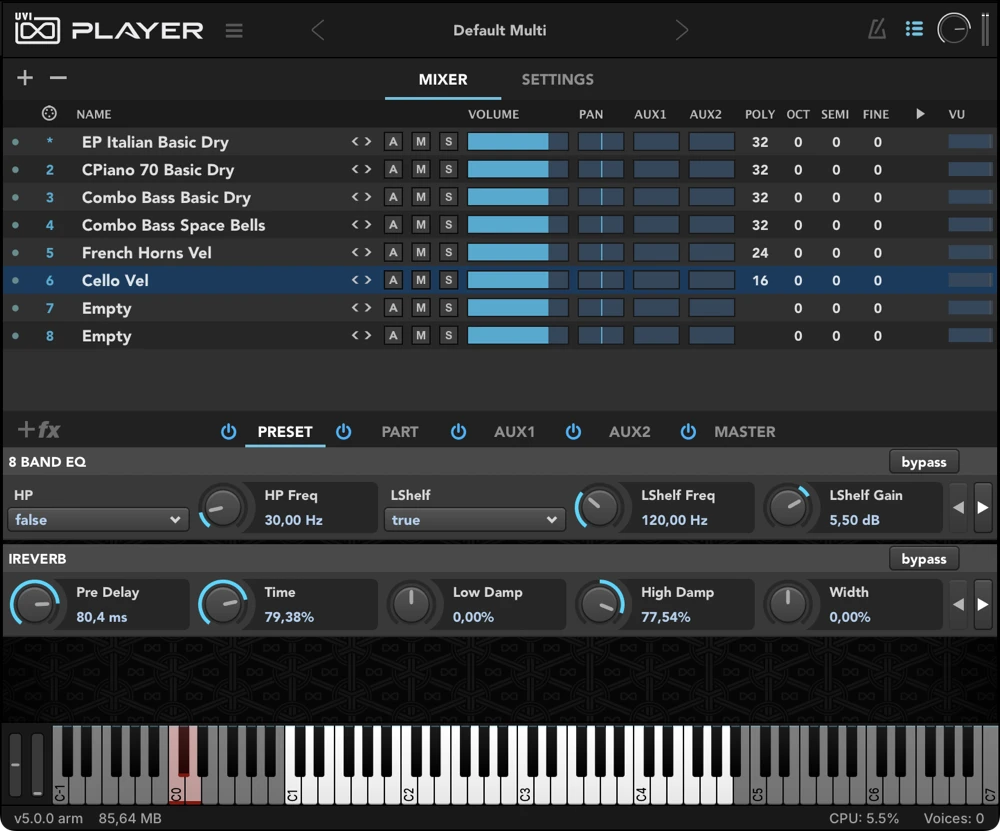
Task: Expand extra columns with the play arrow
Action: [x=920, y=114]
